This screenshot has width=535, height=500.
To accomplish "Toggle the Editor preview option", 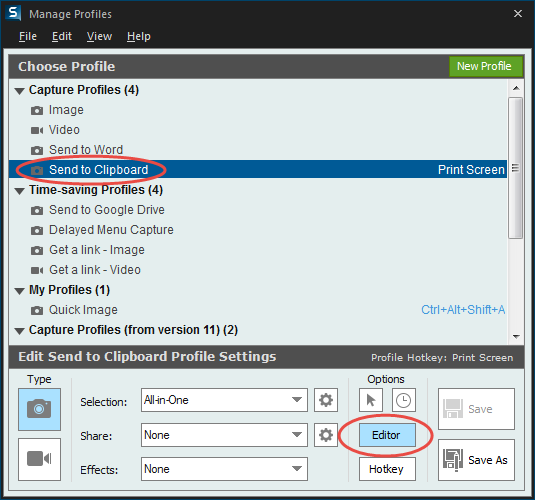I will click(387, 435).
